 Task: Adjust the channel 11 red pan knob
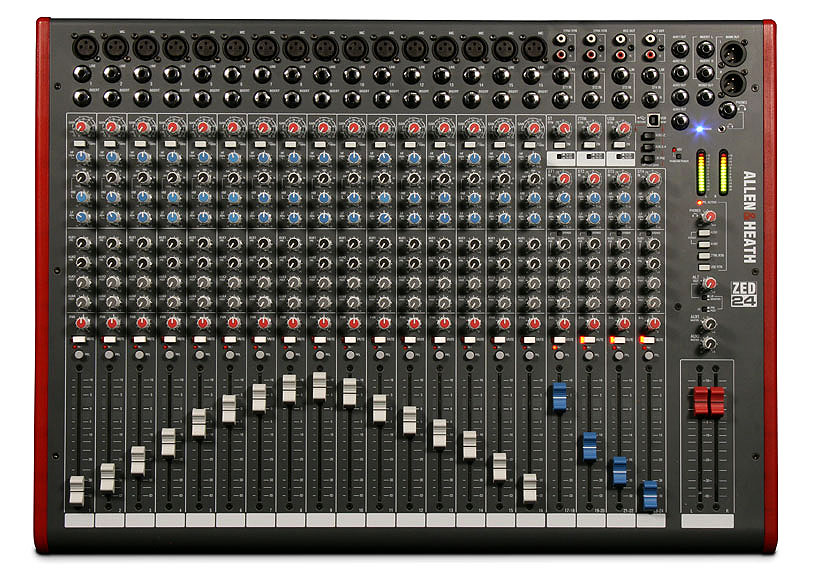pos(383,323)
